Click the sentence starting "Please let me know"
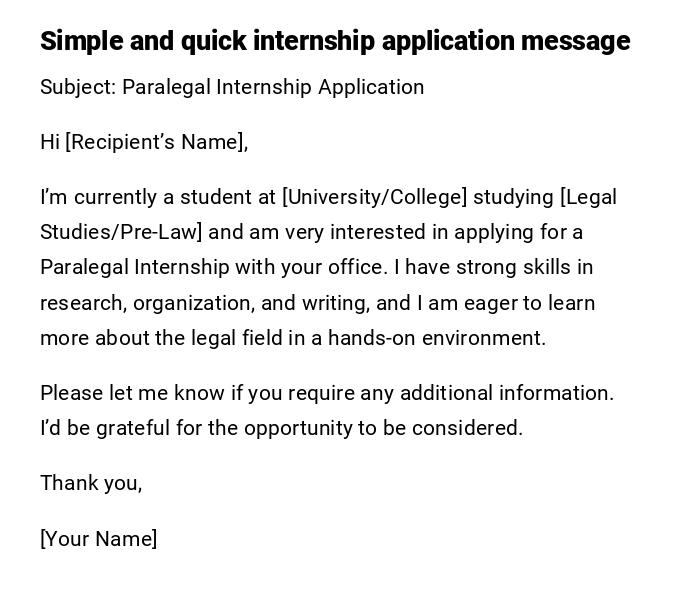 (327, 393)
